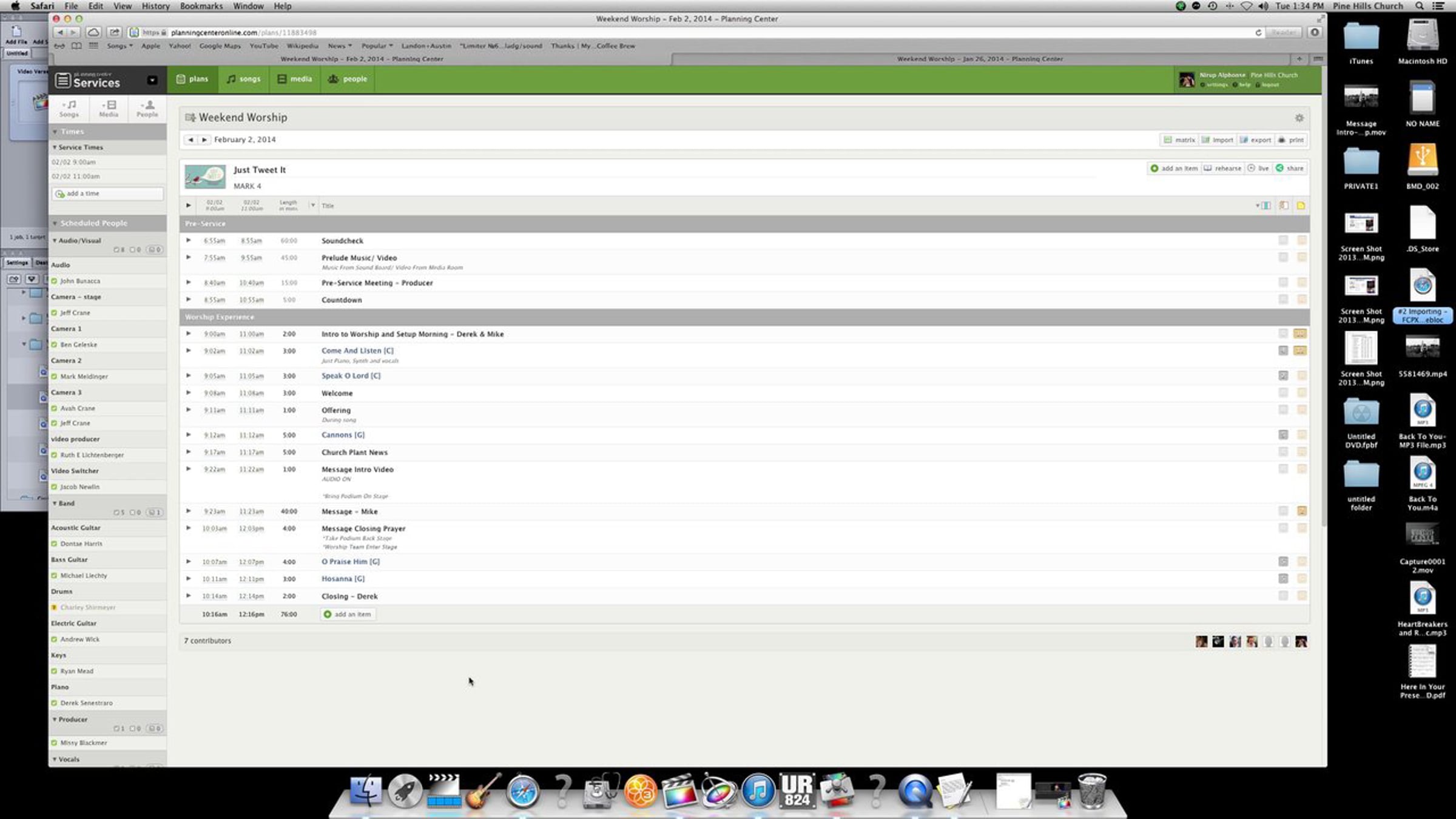Toggle Ryan Mead's confirmation checkbox
The width and height of the screenshot is (1456, 819).
tap(55, 672)
